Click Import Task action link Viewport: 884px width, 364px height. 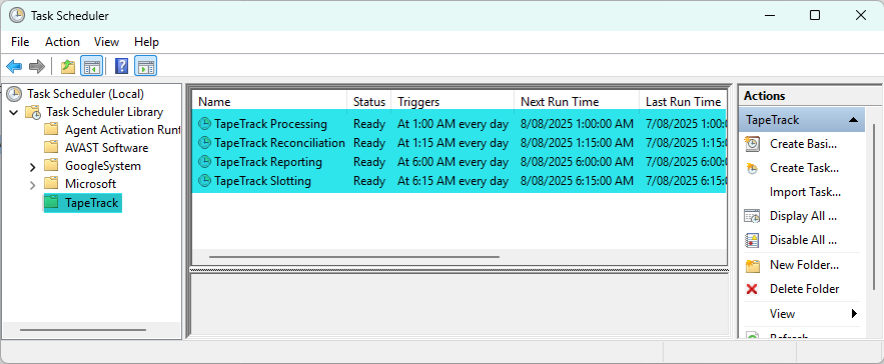806,192
